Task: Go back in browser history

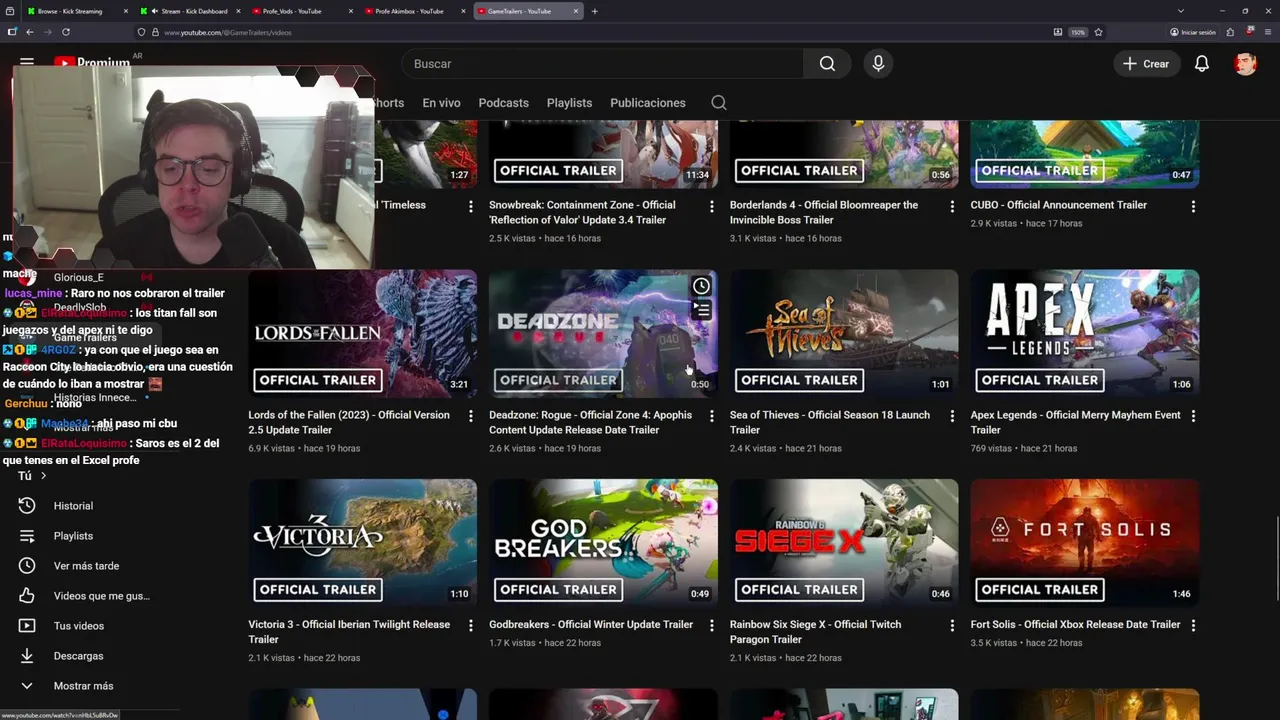Action: point(29,32)
